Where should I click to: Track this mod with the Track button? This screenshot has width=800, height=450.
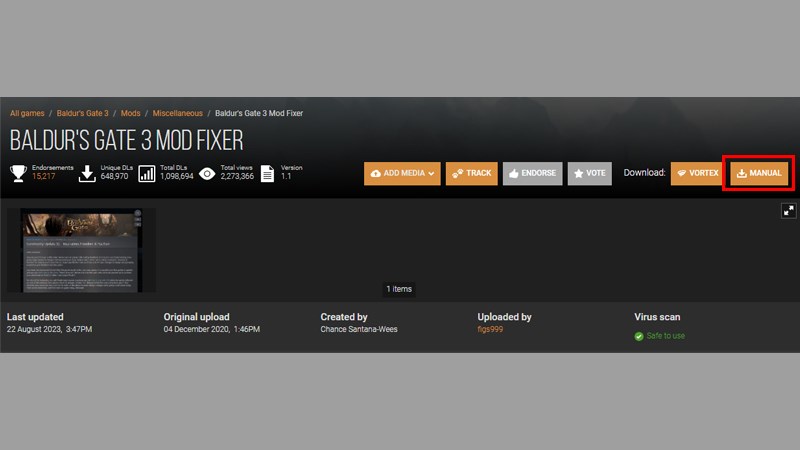(x=471, y=173)
